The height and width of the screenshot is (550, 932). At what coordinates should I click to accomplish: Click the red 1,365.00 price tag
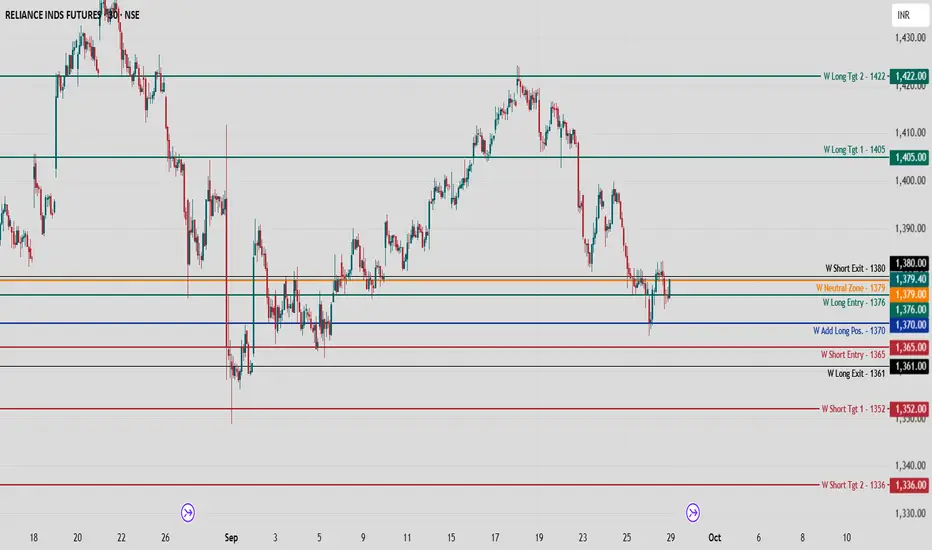909,347
